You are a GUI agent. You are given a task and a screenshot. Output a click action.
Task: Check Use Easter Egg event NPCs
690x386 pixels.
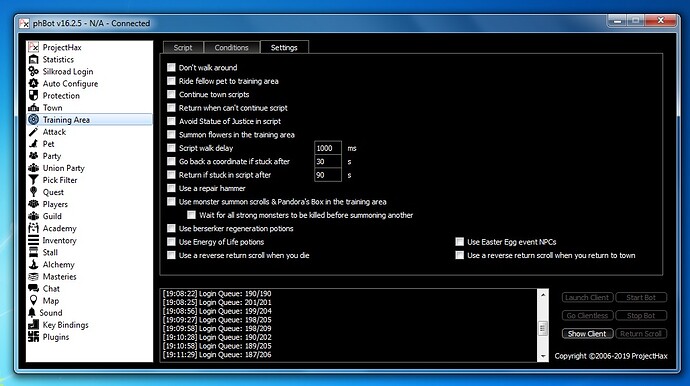click(459, 242)
